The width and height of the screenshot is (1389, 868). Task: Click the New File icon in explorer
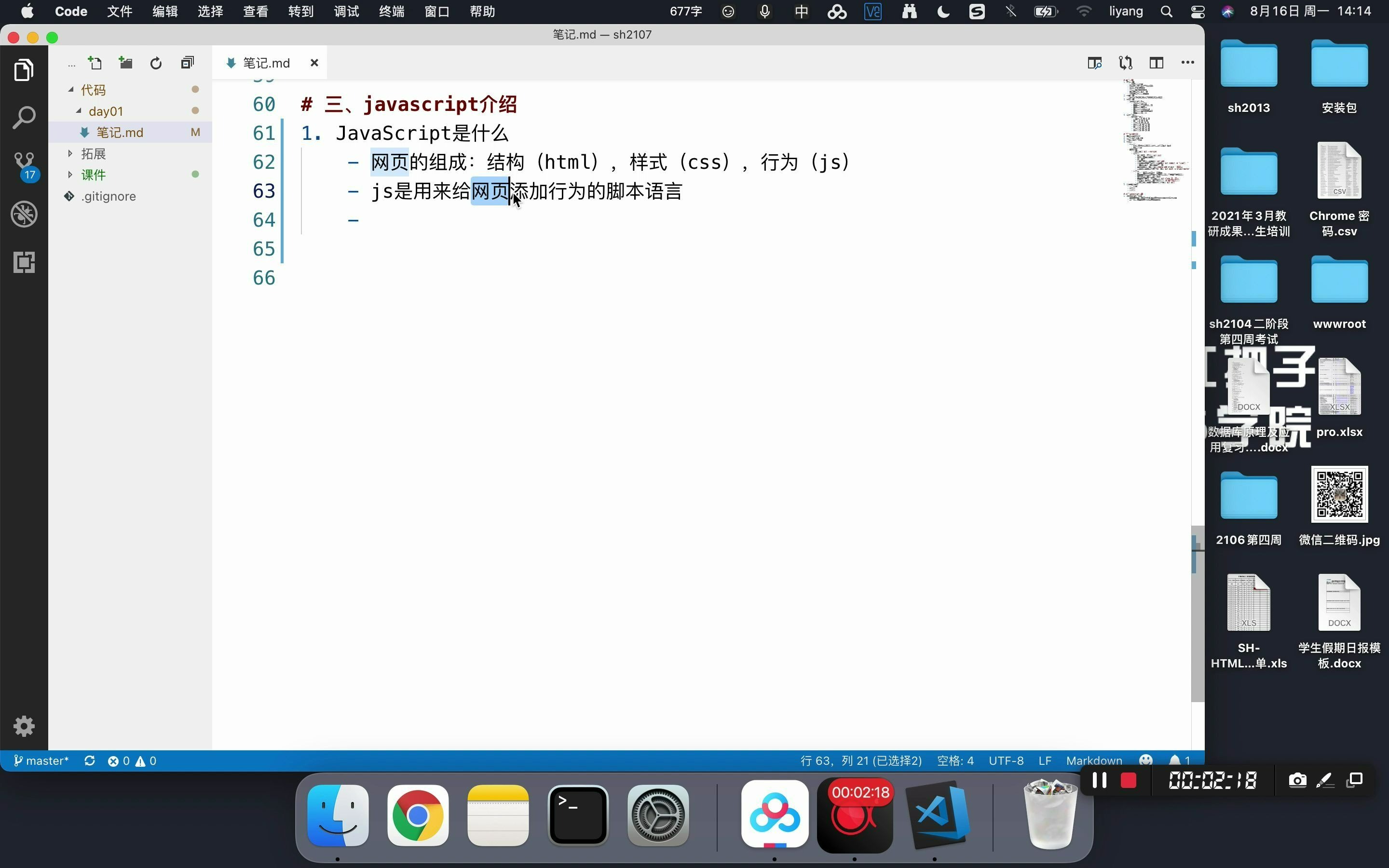pyautogui.click(x=95, y=63)
